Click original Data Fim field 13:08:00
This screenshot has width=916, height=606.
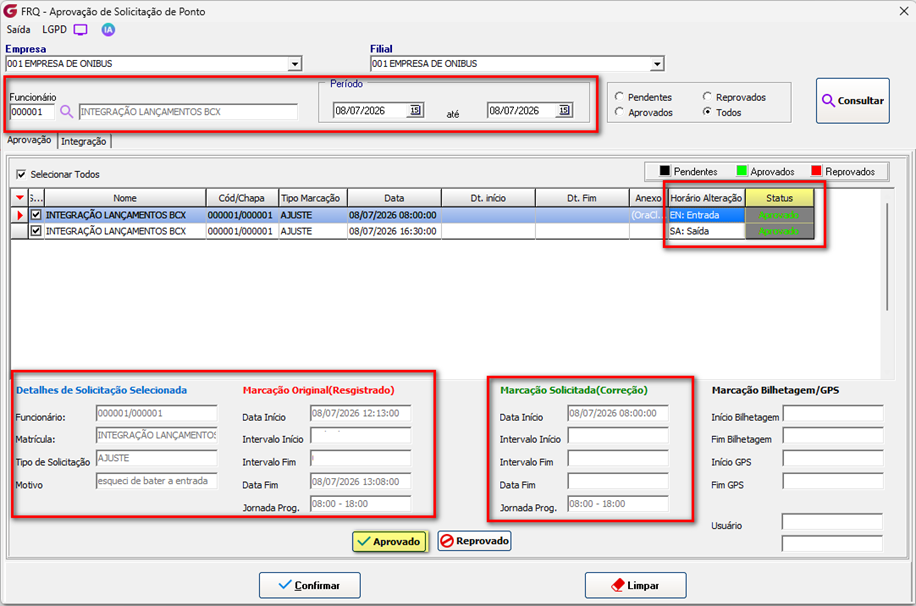(360, 482)
